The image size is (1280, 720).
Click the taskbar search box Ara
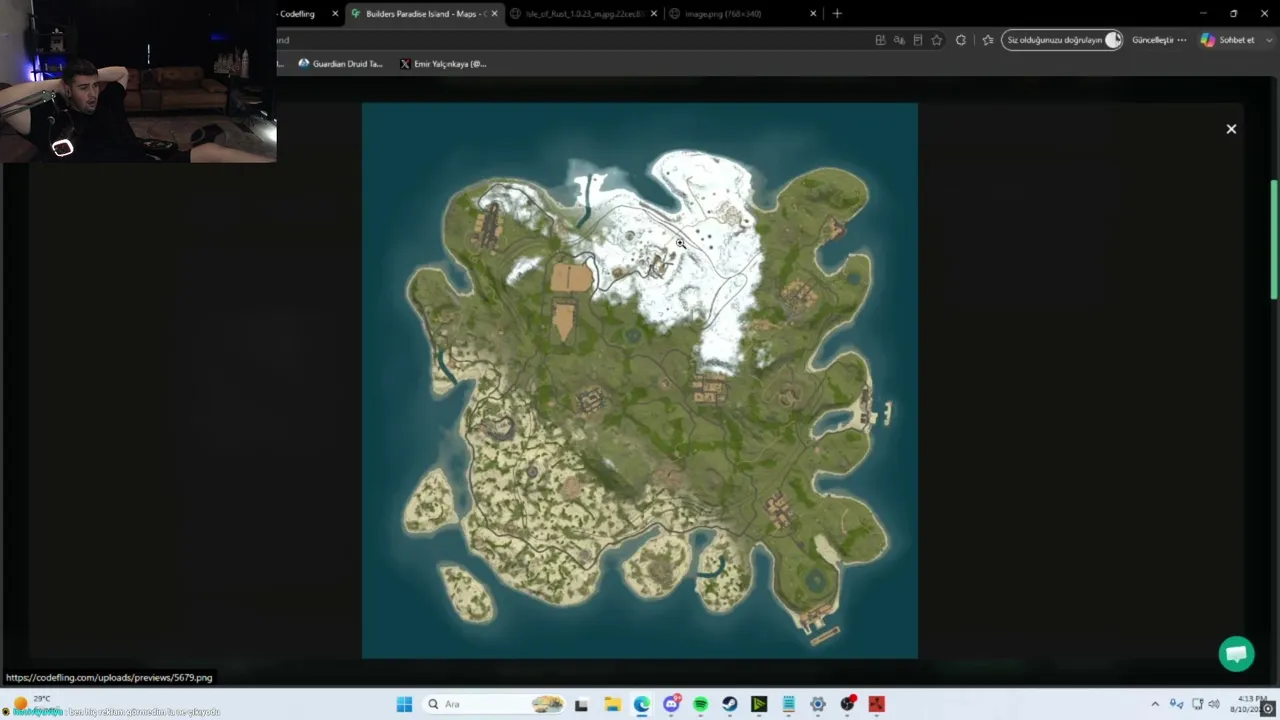pos(494,704)
